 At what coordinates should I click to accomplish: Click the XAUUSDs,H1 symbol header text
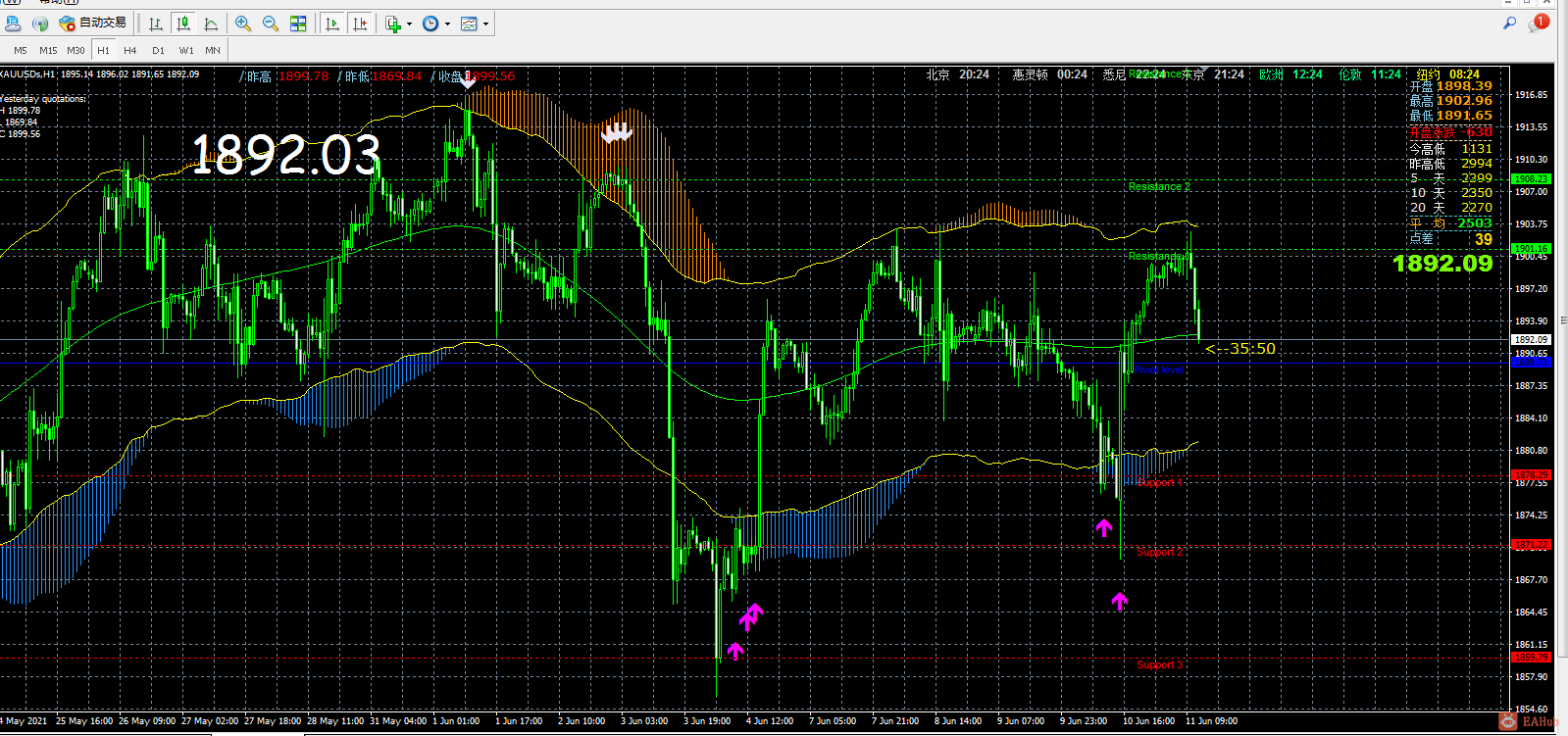(x=28, y=74)
